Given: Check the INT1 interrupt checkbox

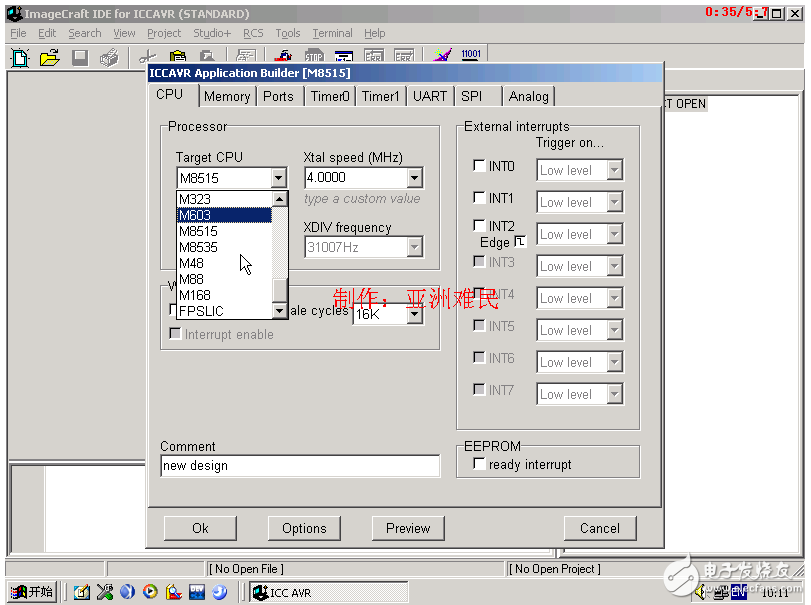Looking at the screenshot, I should (x=479, y=198).
